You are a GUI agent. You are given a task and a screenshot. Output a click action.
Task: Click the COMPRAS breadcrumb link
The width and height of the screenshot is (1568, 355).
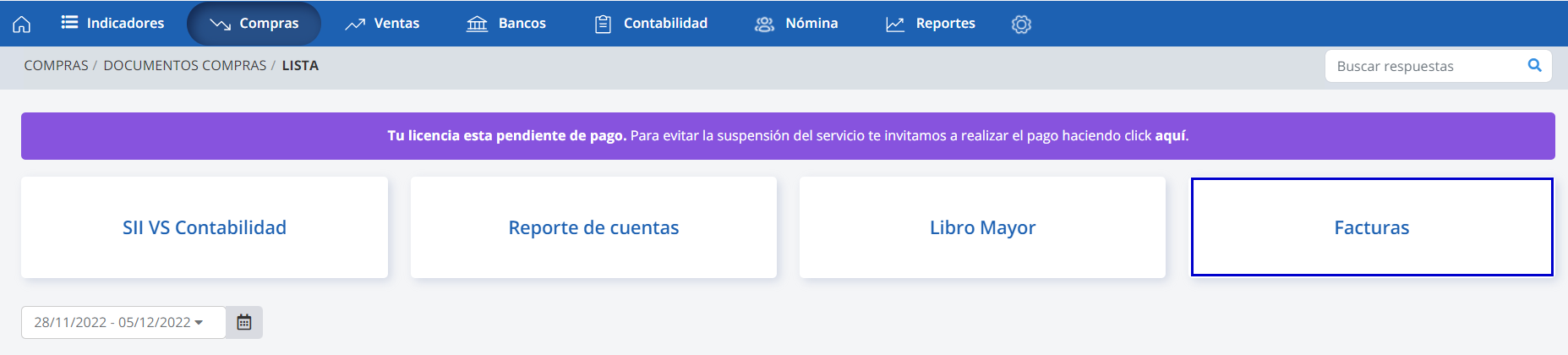pos(56,66)
